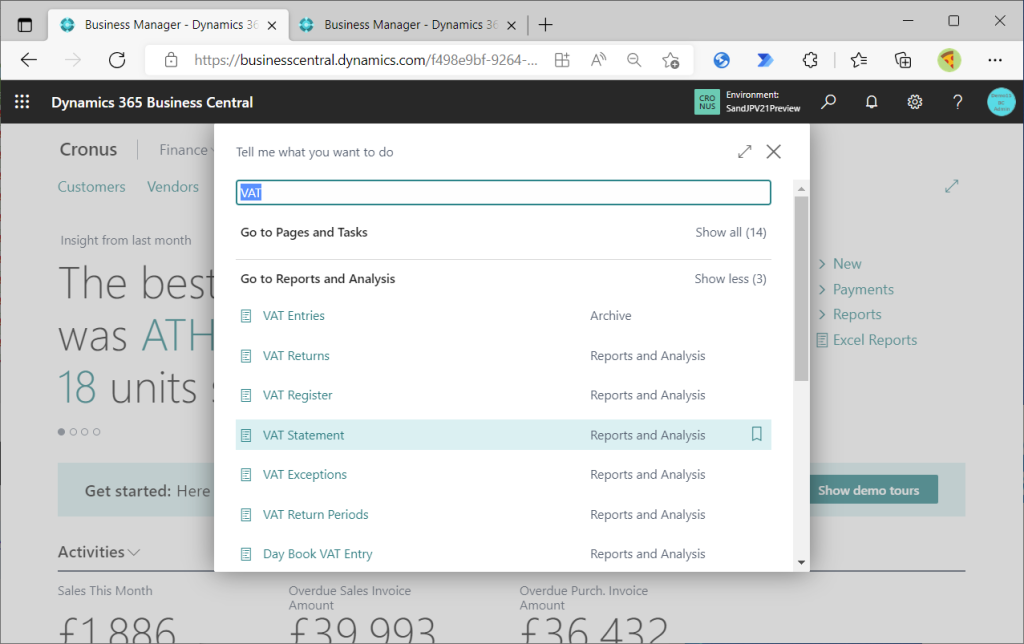This screenshot has width=1024, height=644.
Task: Open the browser profile picture
Action: [x=949, y=60]
